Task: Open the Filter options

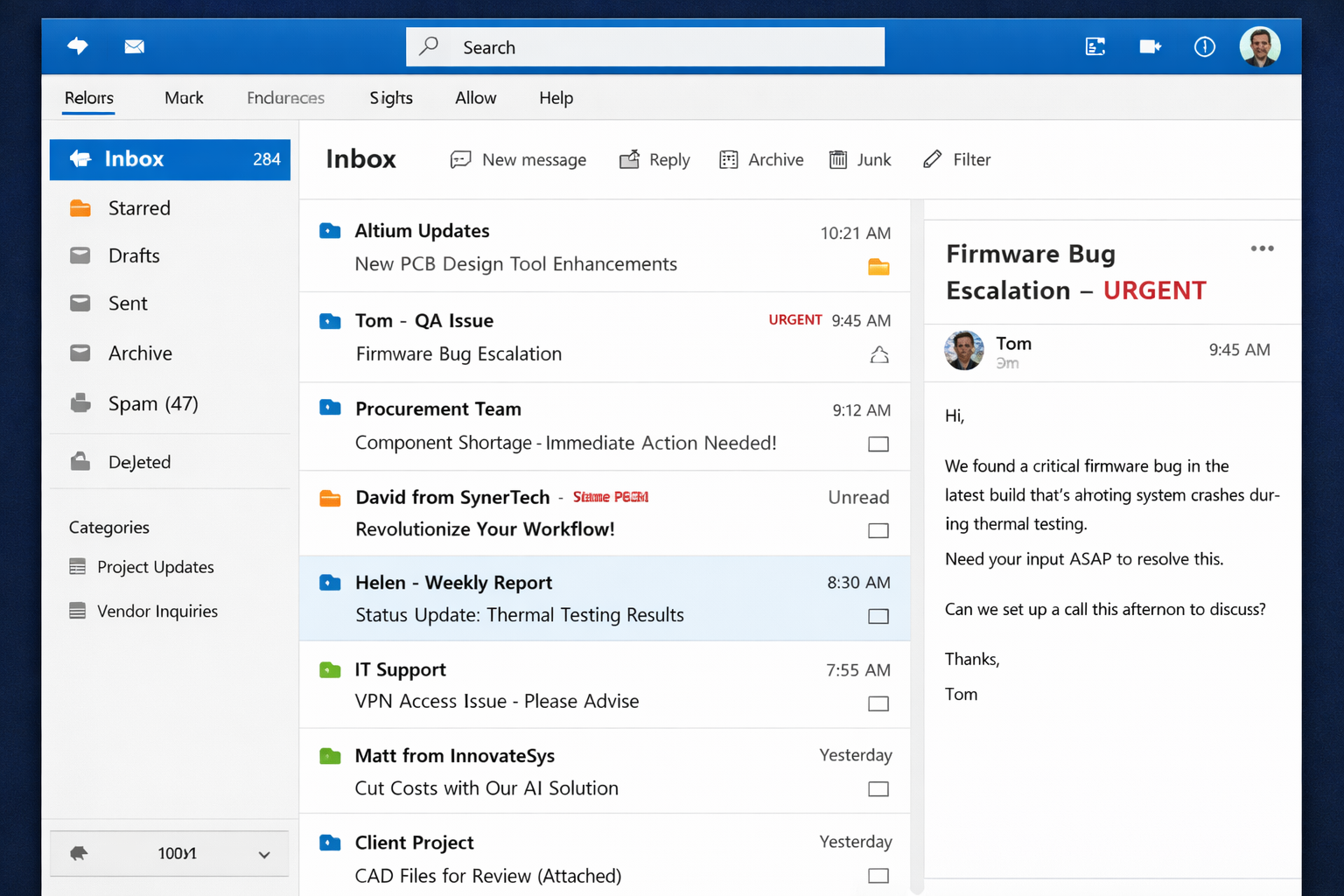Action: point(957,159)
